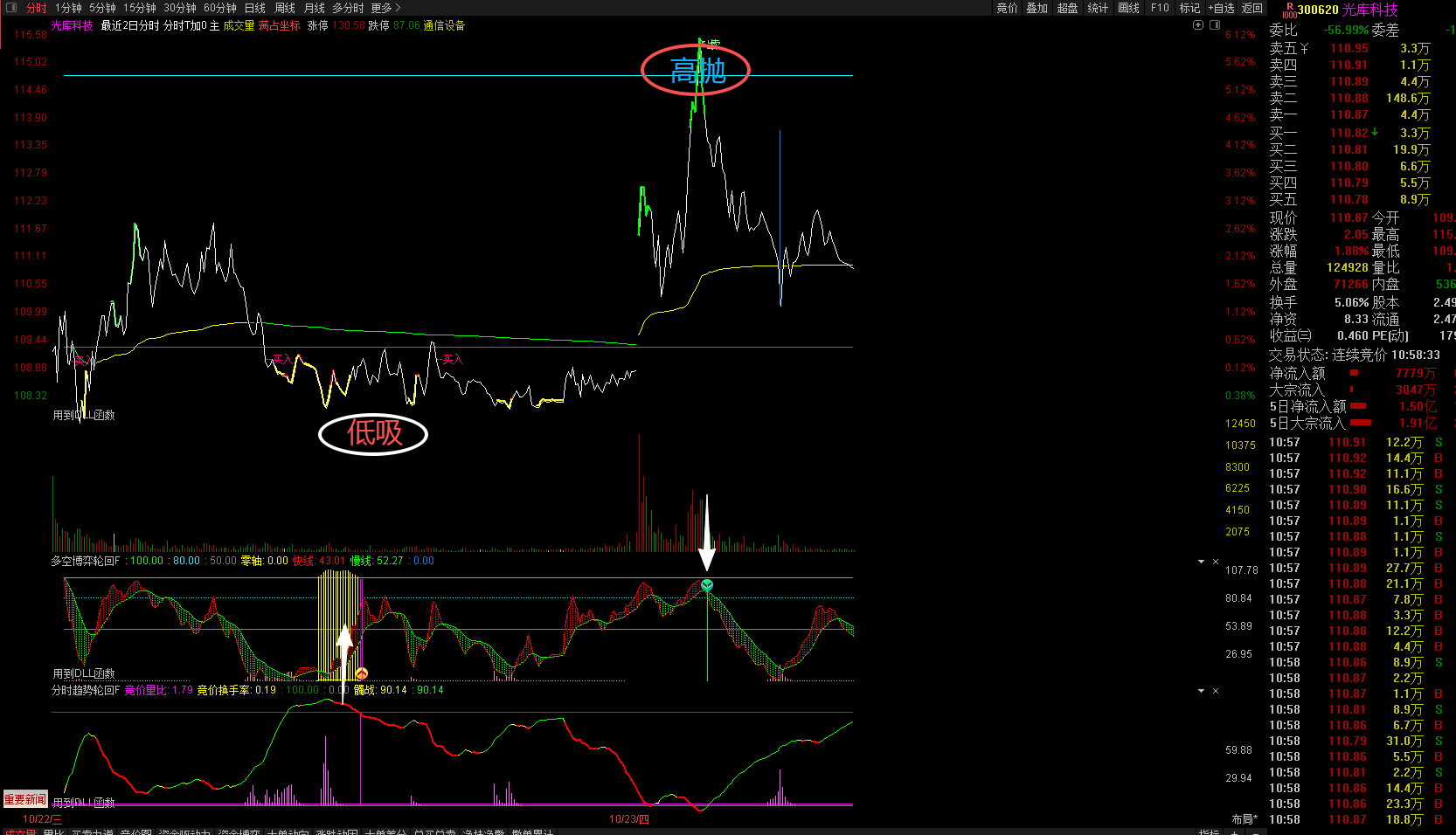Activate the 画线 drawing tool
The image size is (1456, 835).
(x=1129, y=8)
